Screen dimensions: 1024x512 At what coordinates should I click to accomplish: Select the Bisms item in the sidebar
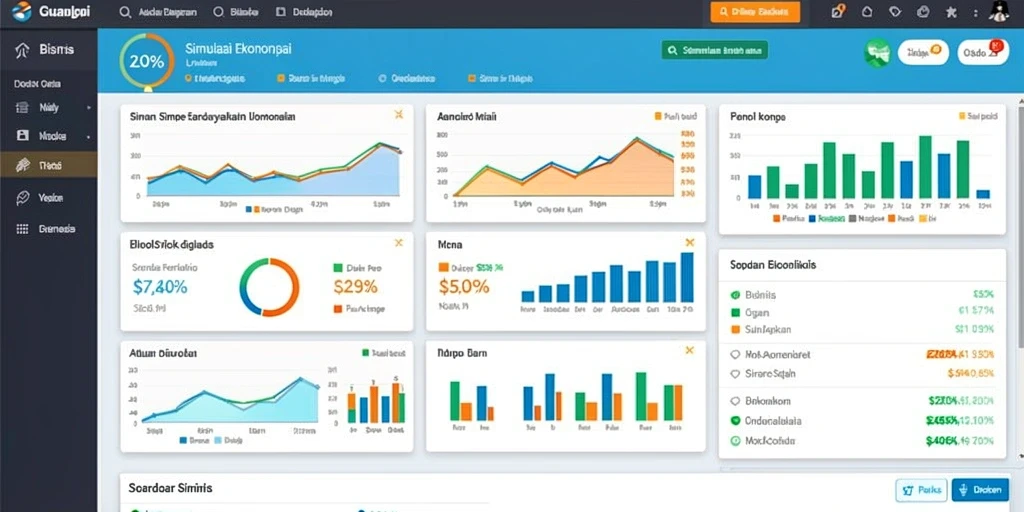48,50
